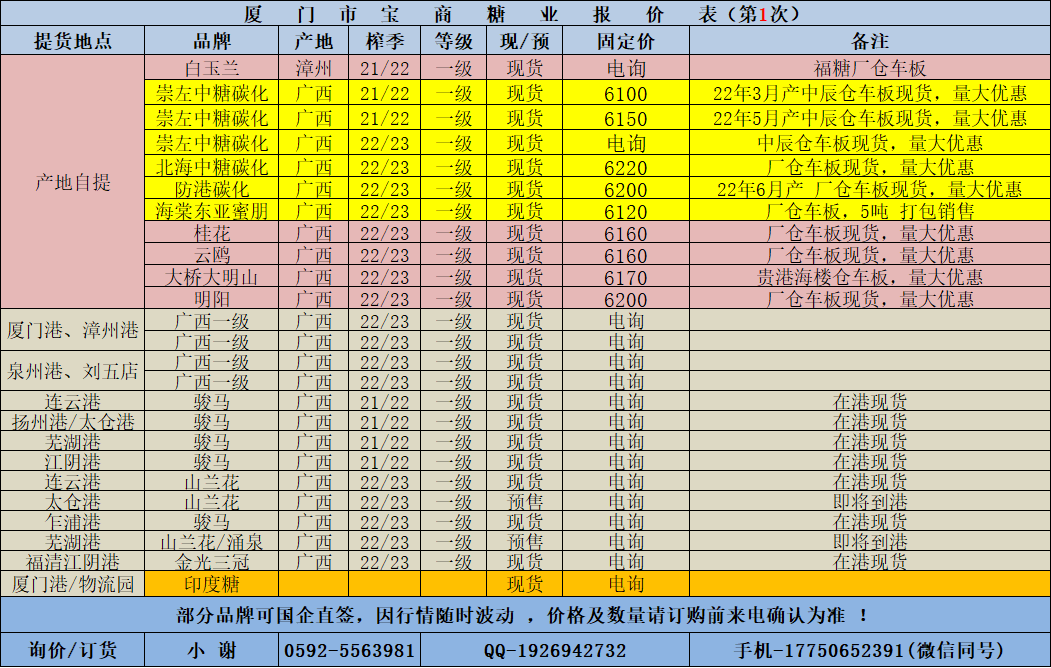Select the phone number 0592-5563981 cell
The height and width of the screenshot is (668, 1051).
pyautogui.click(x=349, y=650)
